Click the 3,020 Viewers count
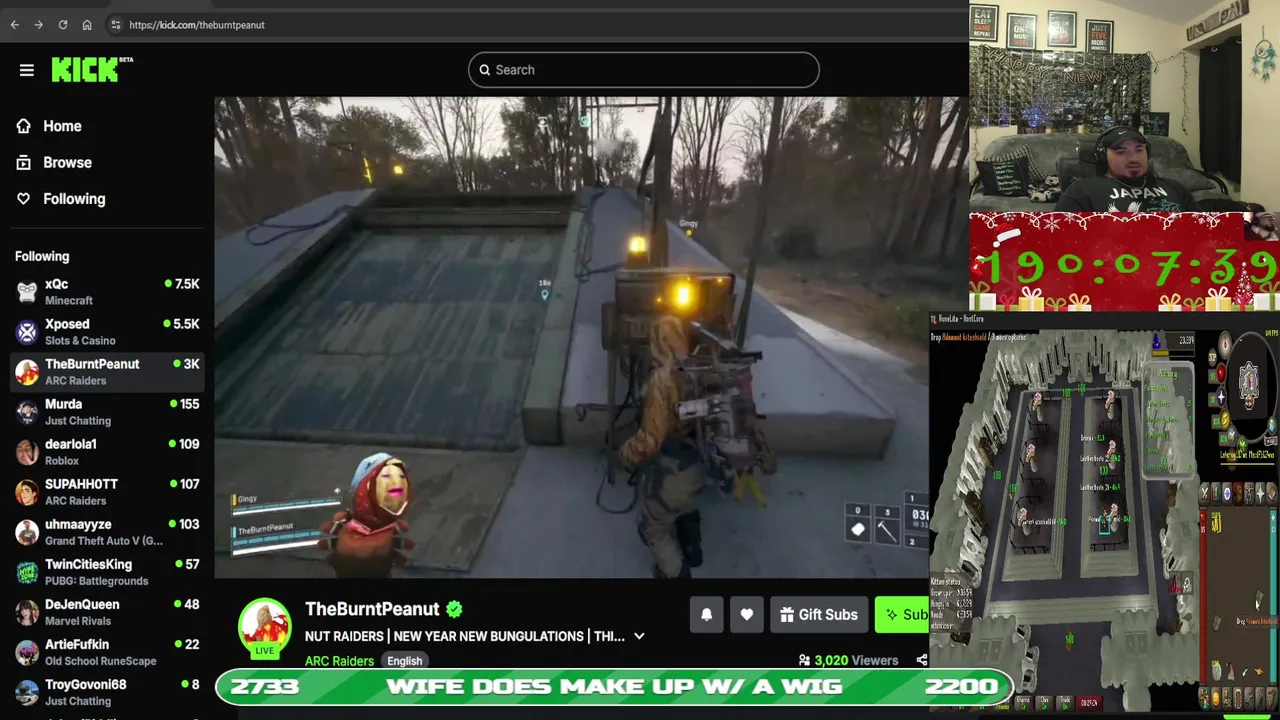This screenshot has width=1280, height=720. [847, 660]
